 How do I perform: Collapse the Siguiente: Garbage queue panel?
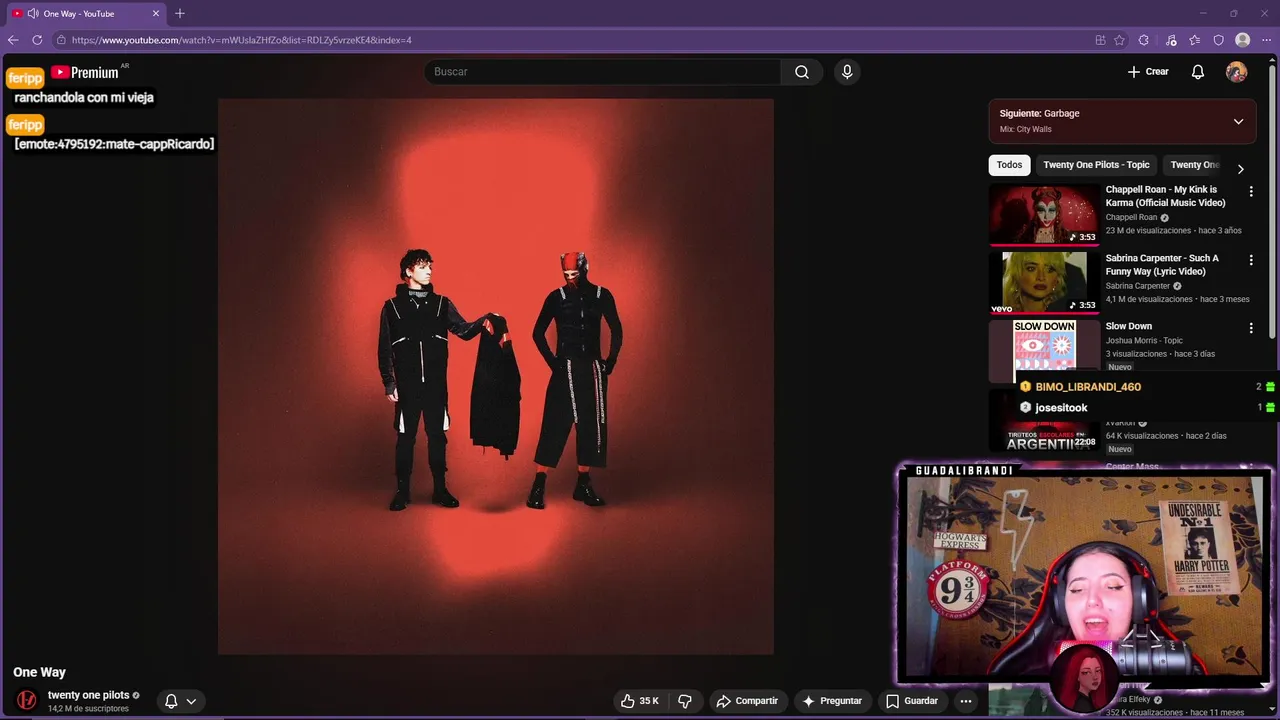[1238, 121]
